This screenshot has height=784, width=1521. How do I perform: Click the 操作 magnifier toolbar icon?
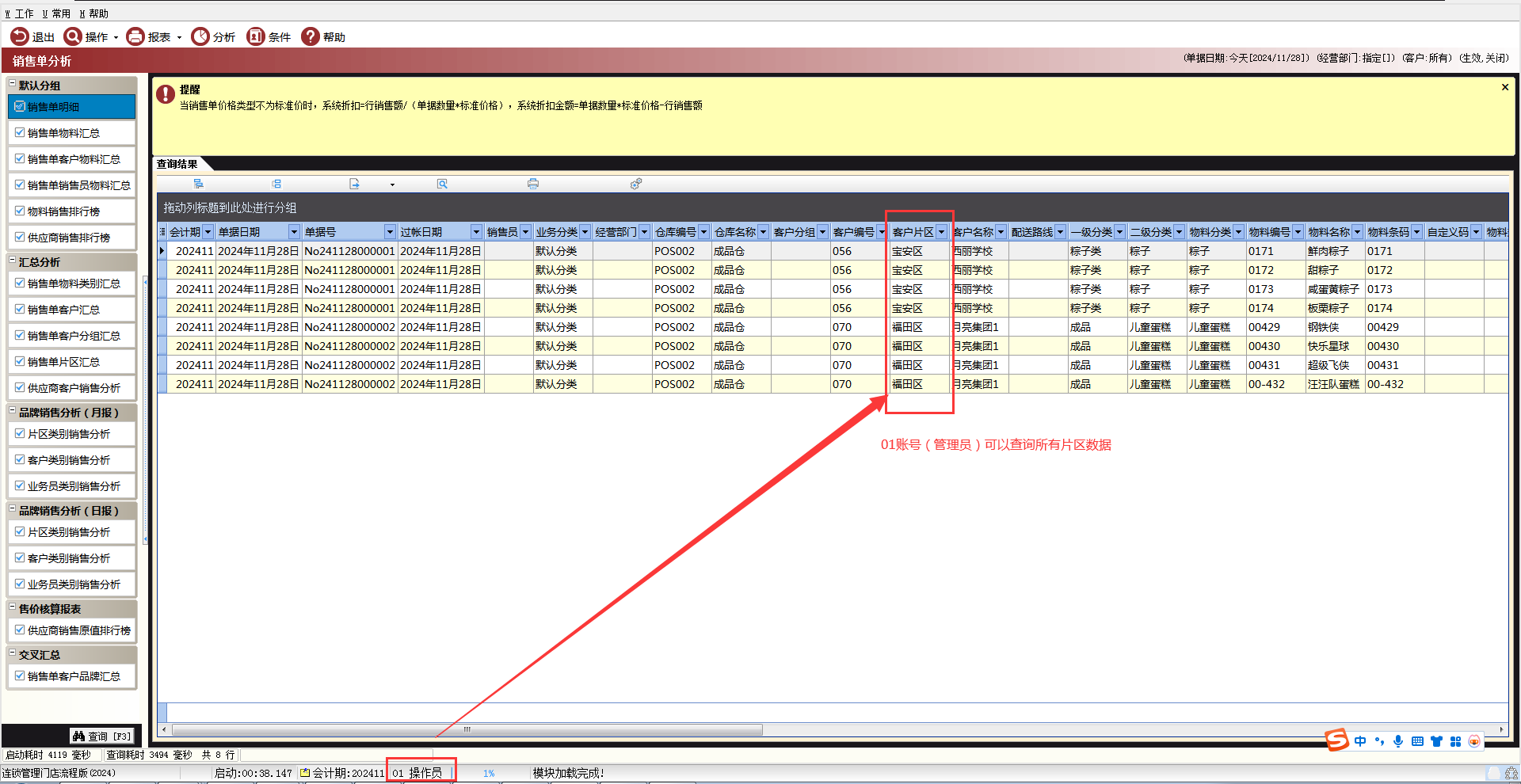[x=73, y=36]
